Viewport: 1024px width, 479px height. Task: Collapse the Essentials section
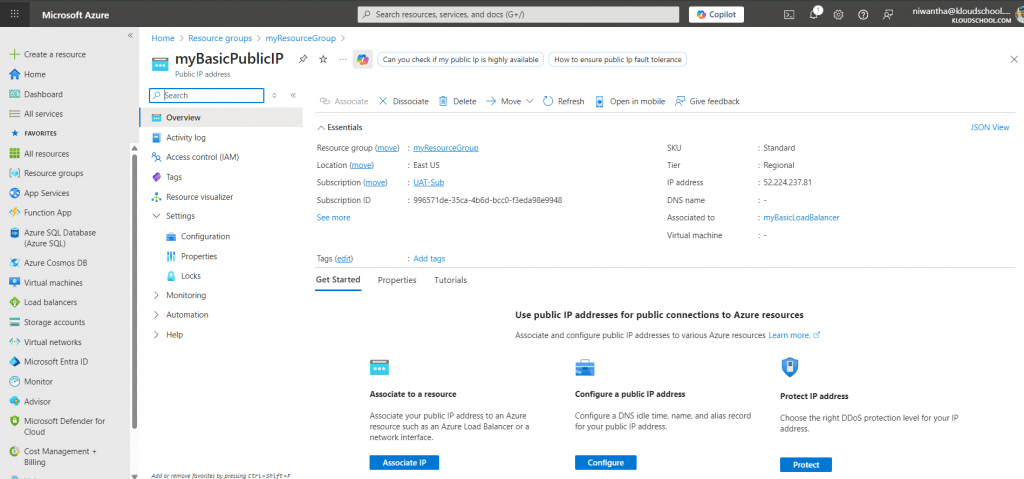point(321,128)
